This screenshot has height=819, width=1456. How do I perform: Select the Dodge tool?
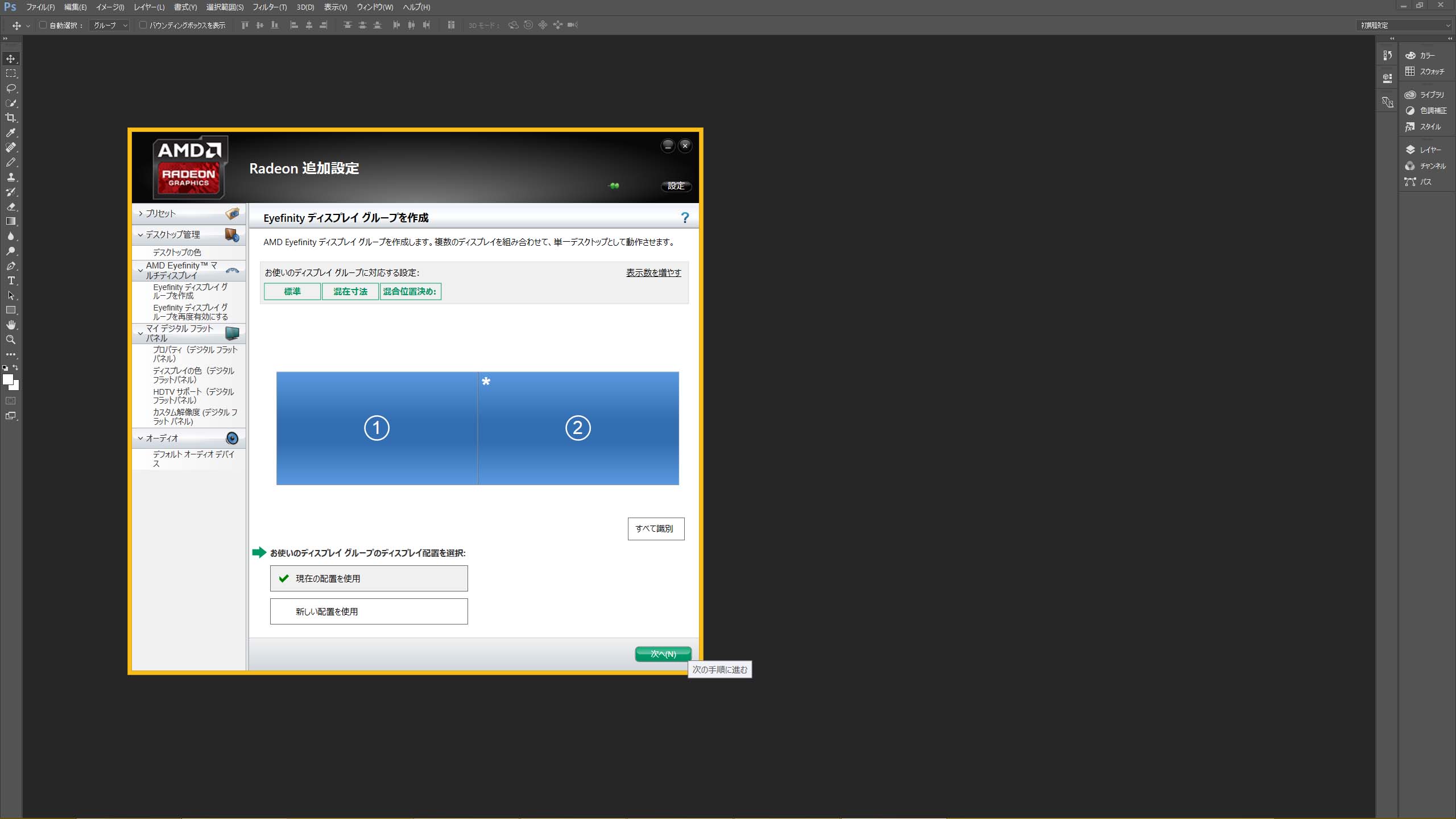click(11, 251)
